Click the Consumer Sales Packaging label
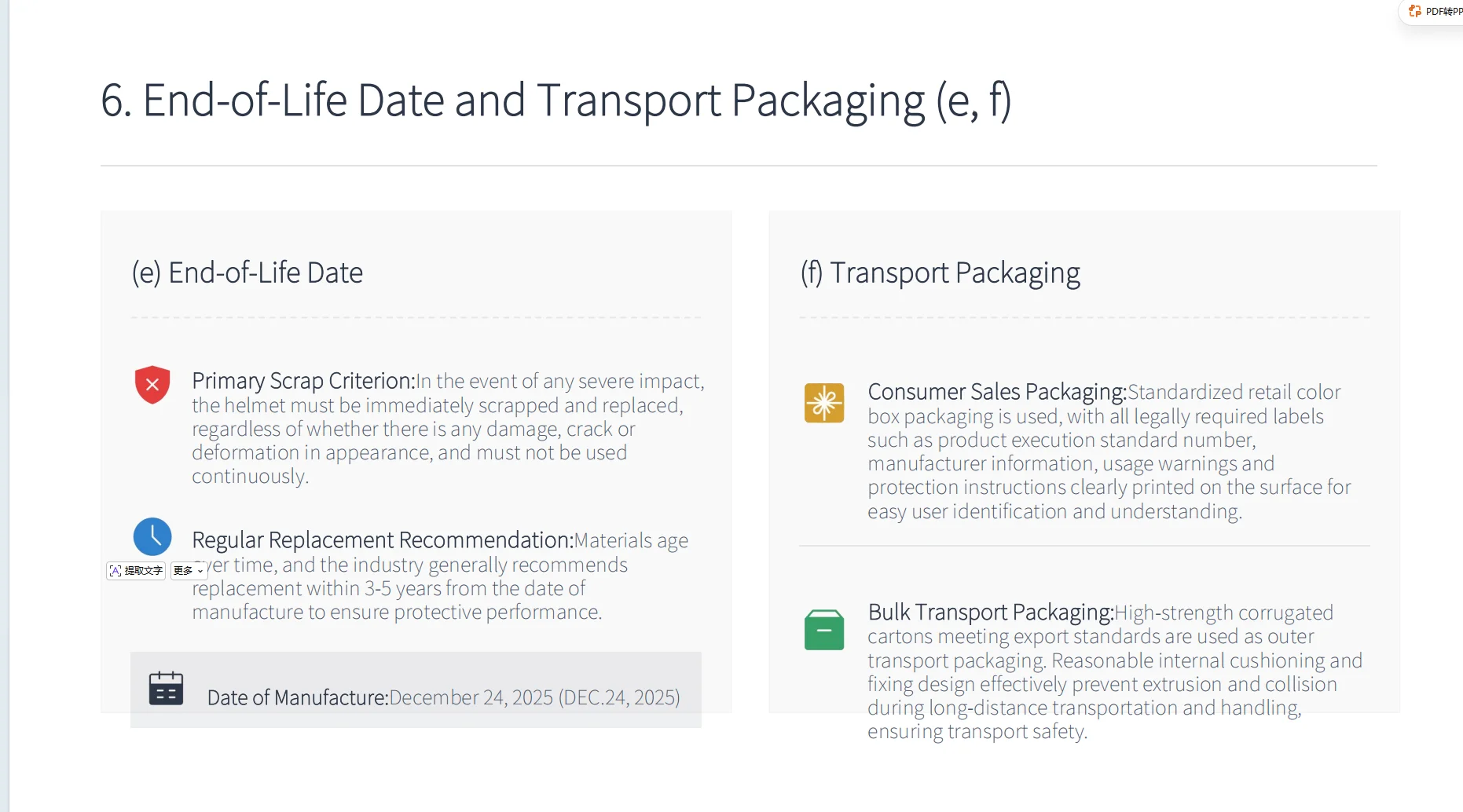The image size is (1463, 812). point(997,392)
